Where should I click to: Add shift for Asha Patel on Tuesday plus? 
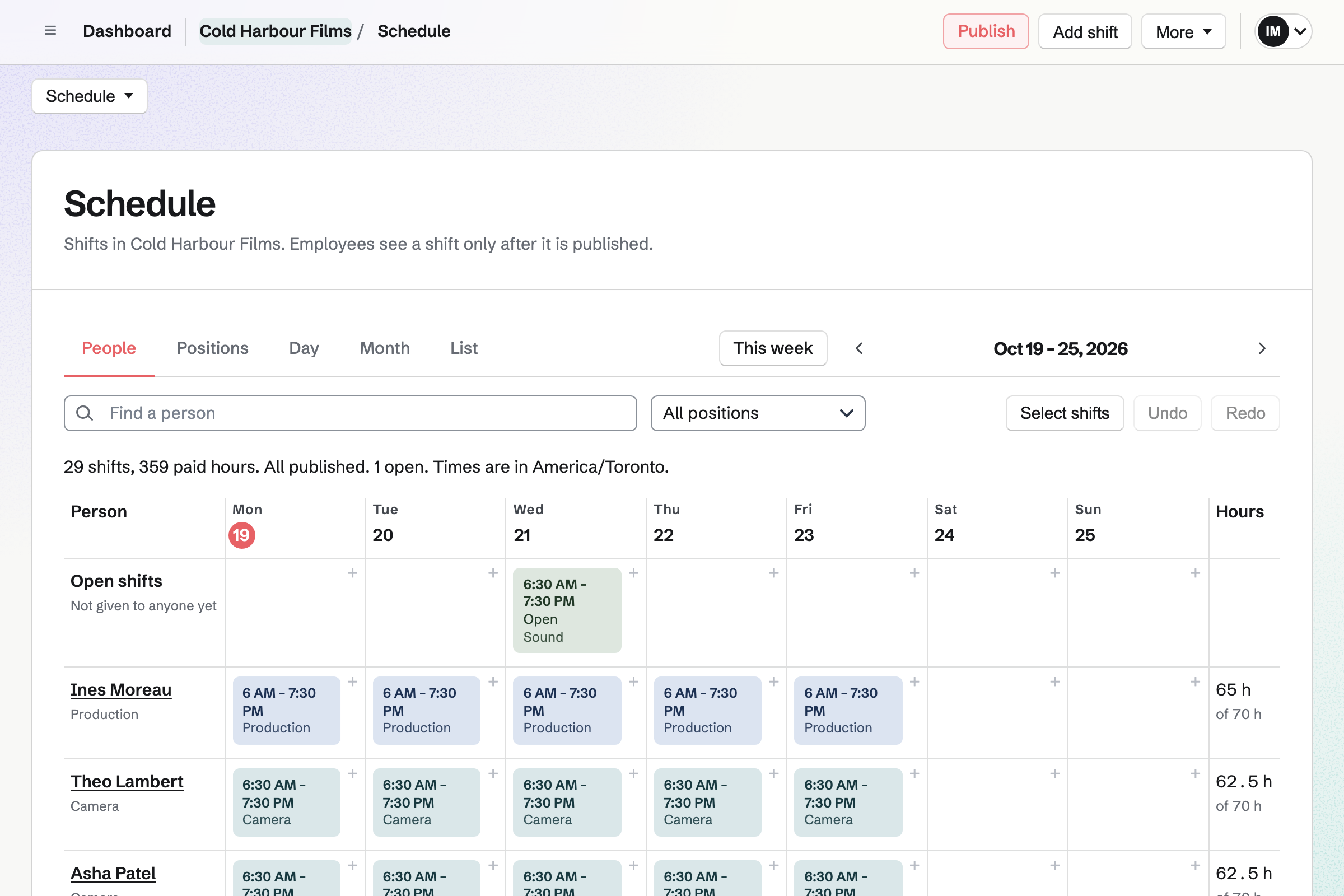(493, 866)
